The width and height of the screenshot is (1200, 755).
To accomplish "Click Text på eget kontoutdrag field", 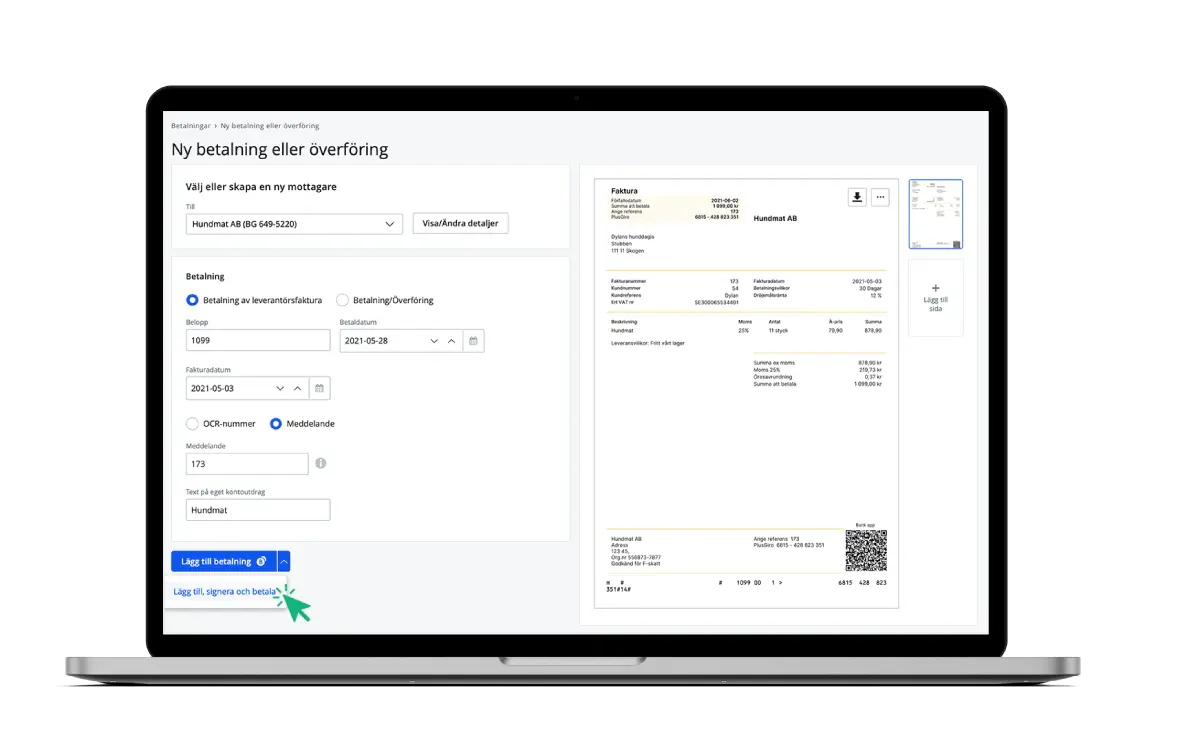I will pyautogui.click(x=258, y=510).
